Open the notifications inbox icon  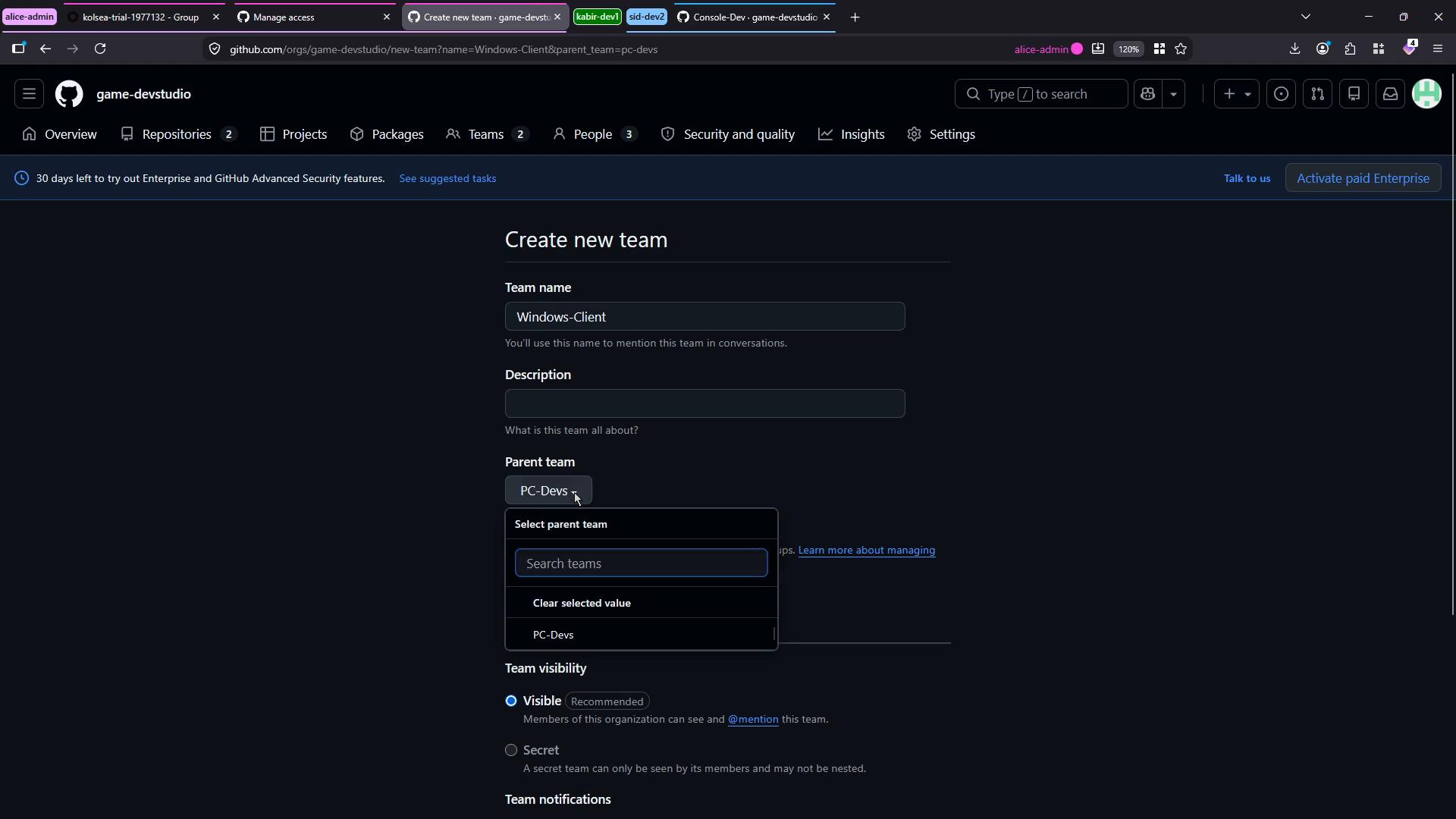click(x=1390, y=94)
